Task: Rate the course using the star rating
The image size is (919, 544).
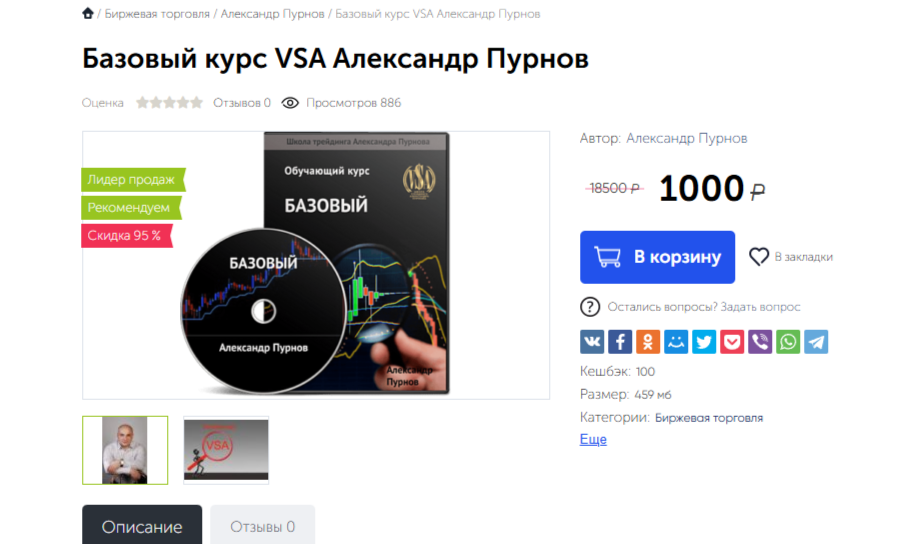Action: pos(169,103)
